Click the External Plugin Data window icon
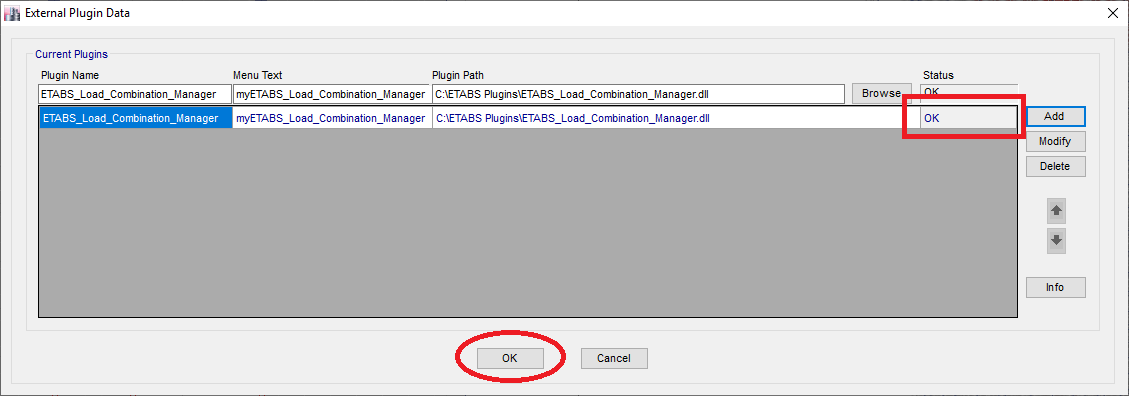1129x396 pixels. pos(12,12)
